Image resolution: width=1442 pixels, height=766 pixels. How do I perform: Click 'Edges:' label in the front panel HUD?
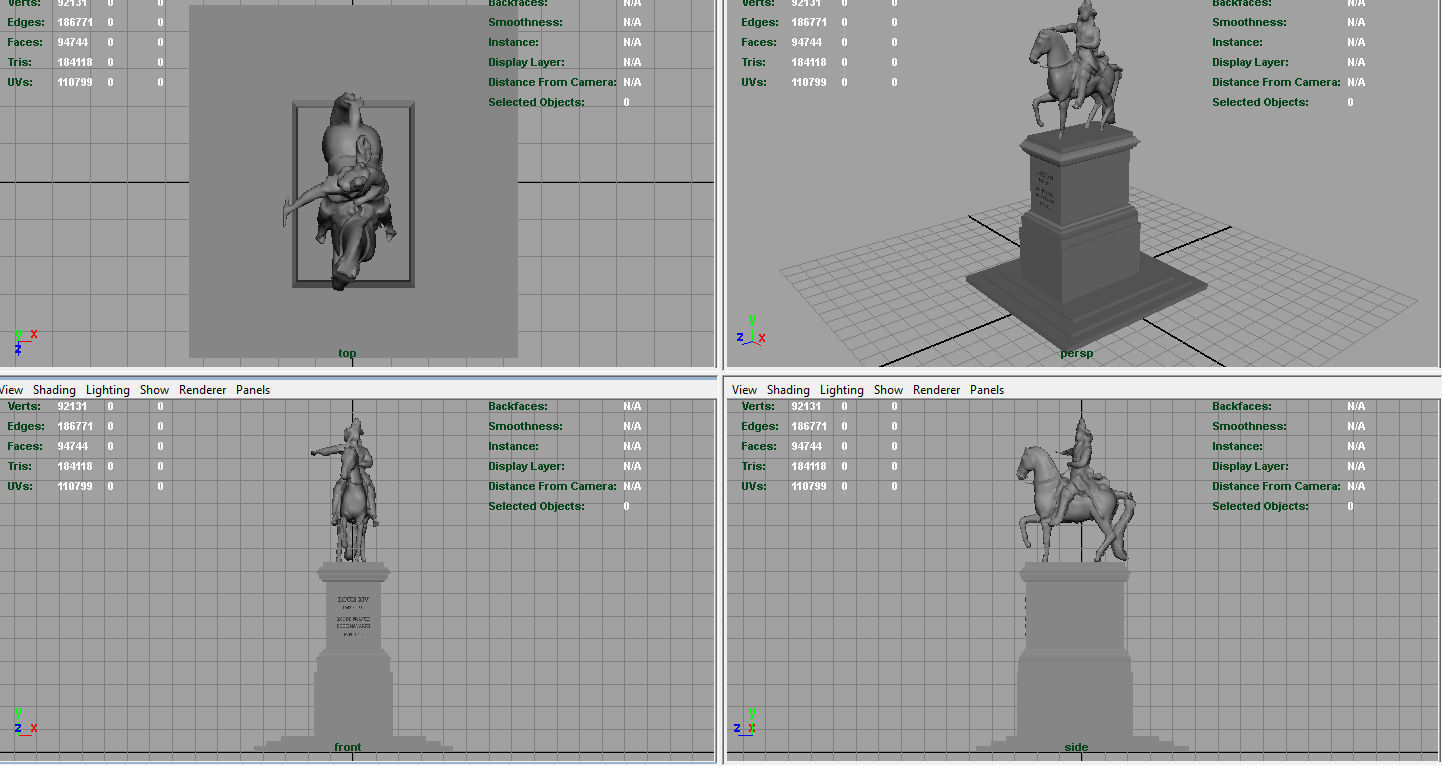pos(27,426)
